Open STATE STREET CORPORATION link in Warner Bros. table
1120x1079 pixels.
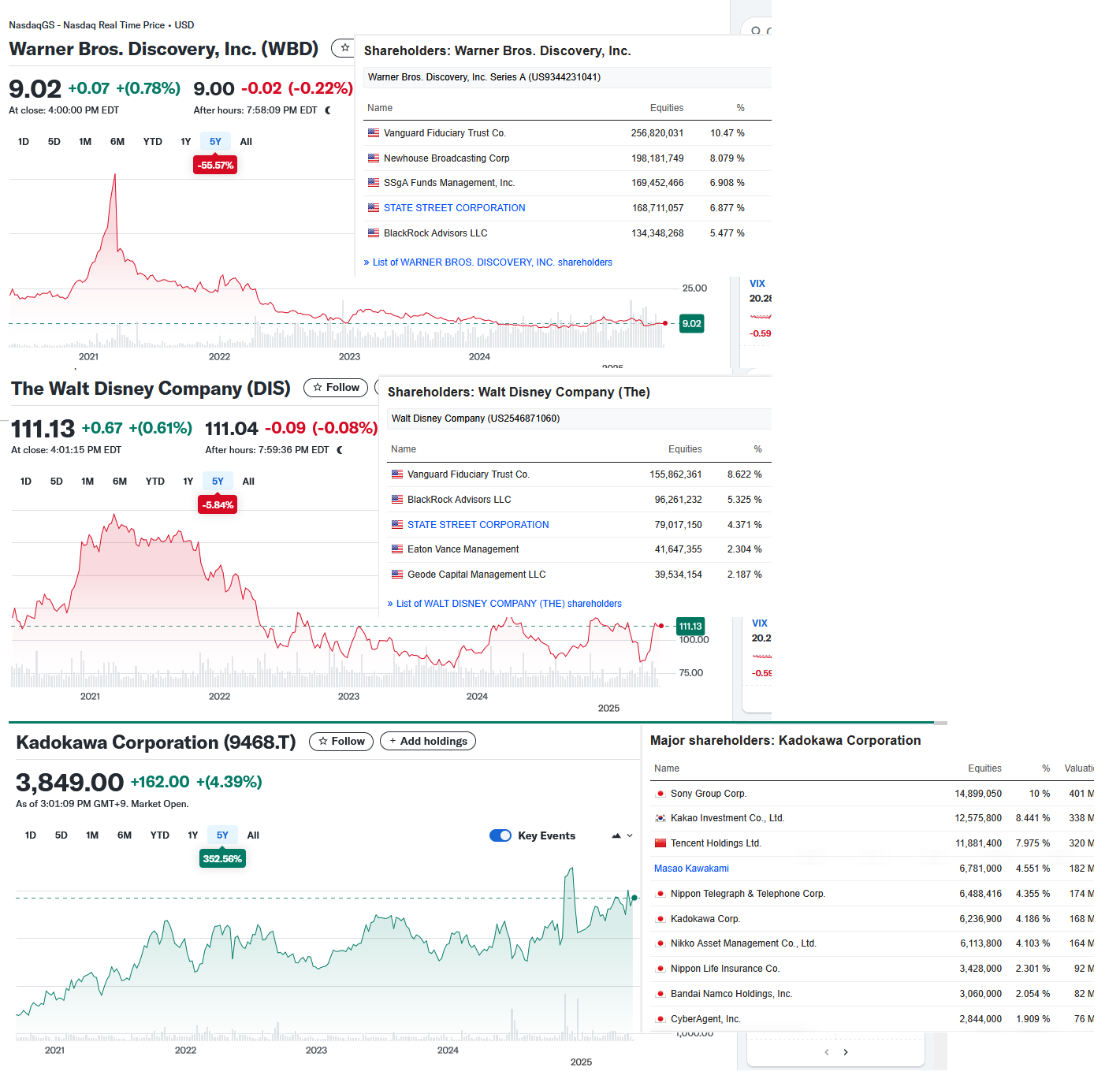coord(455,208)
